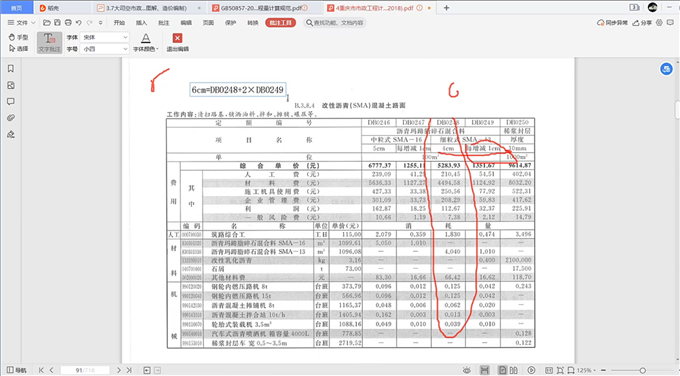Click the print icon in quick toolbar

[68, 23]
